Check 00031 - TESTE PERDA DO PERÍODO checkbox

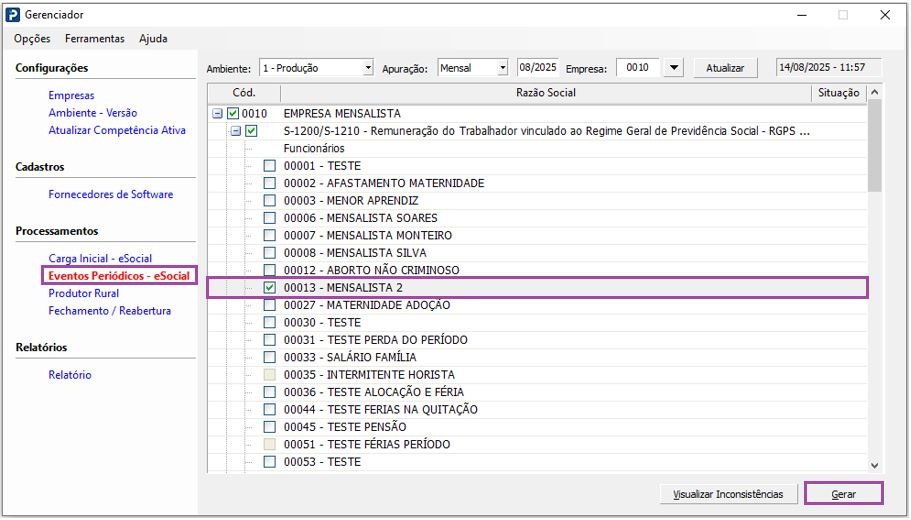(270, 340)
